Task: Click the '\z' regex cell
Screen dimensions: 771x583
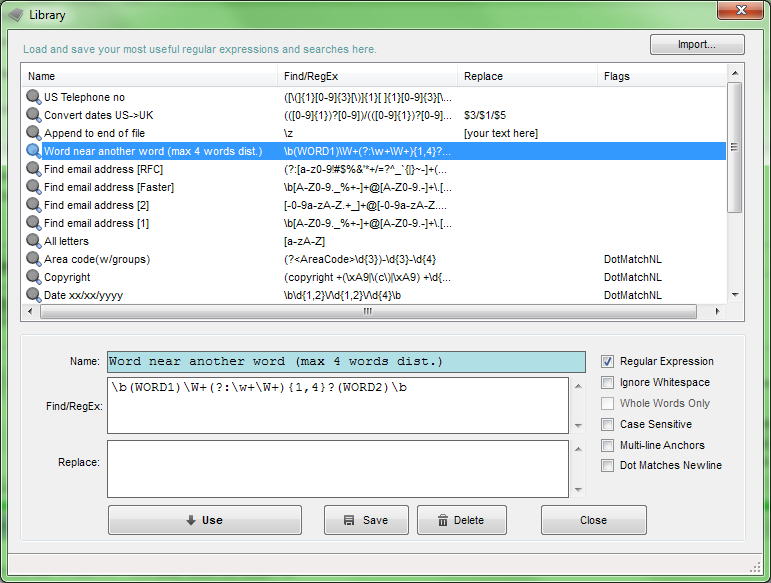Action: 288,133
